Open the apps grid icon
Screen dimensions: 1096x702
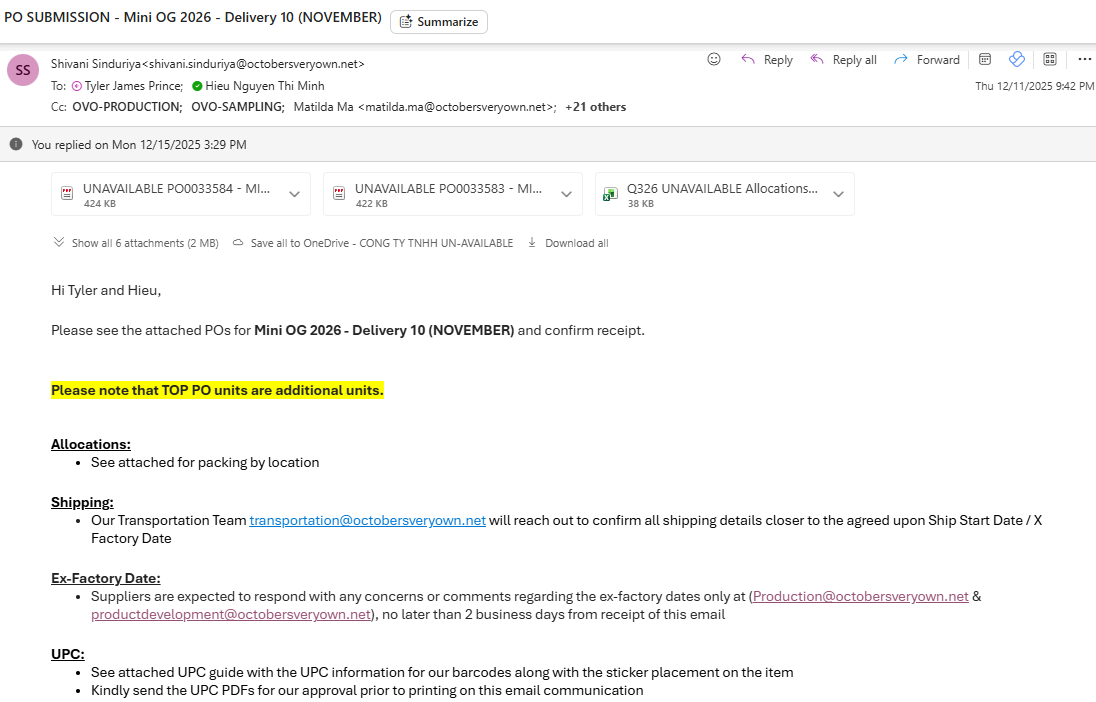[1050, 59]
